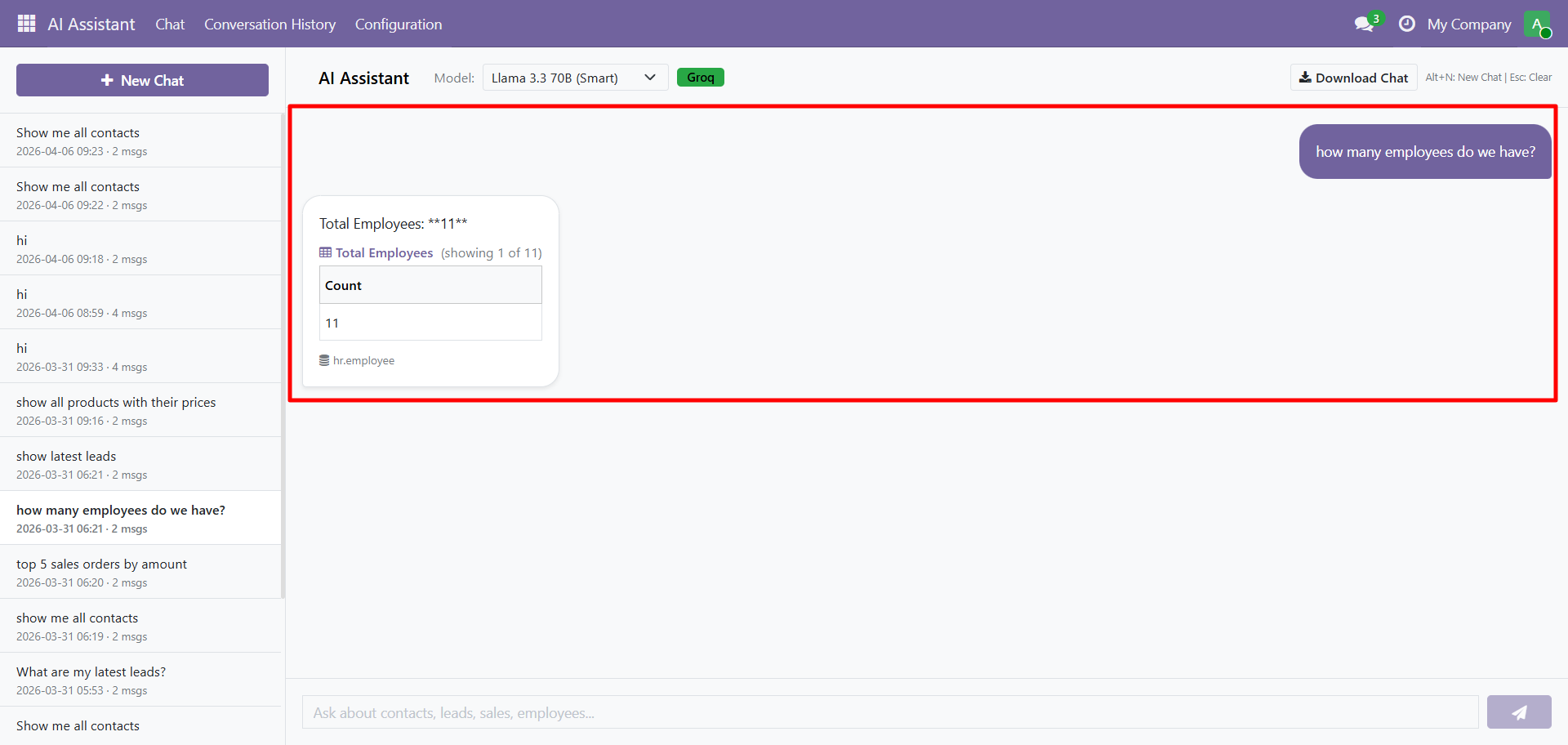Open the Configuration menu

pos(398,25)
